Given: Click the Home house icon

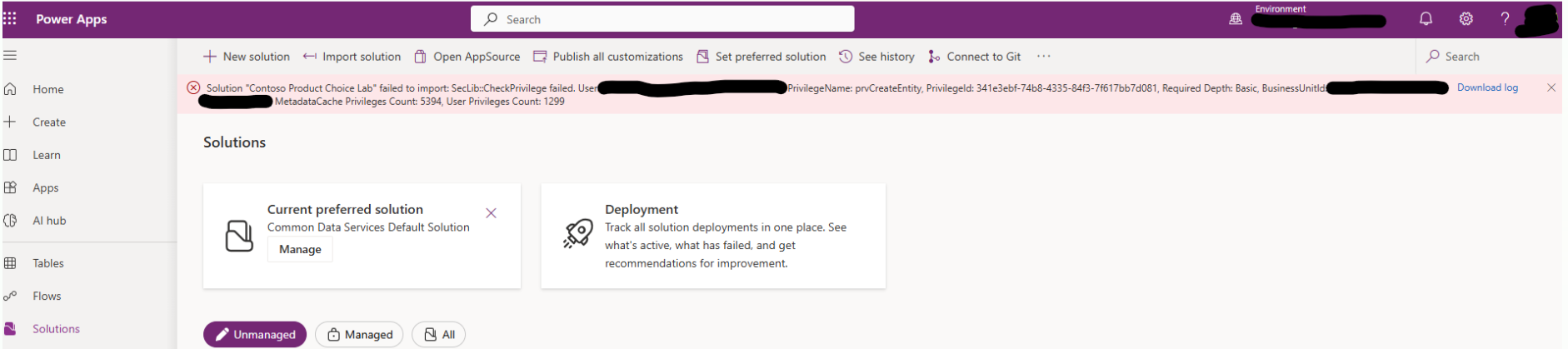Looking at the screenshot, I should (10, 89).
